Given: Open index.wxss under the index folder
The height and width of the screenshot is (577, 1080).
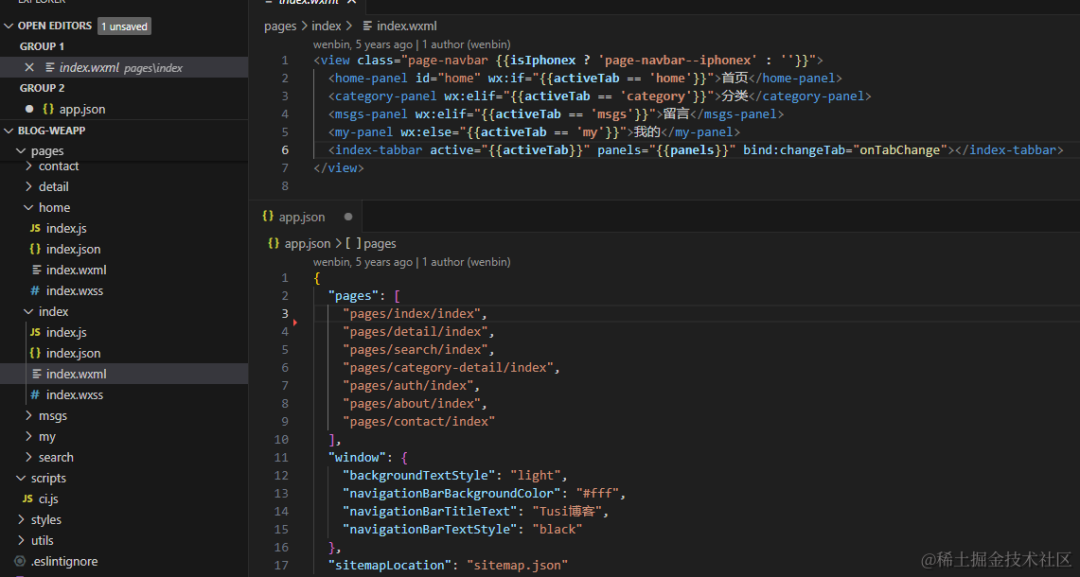Looking at the screenshot, I should tap(74, 395).
